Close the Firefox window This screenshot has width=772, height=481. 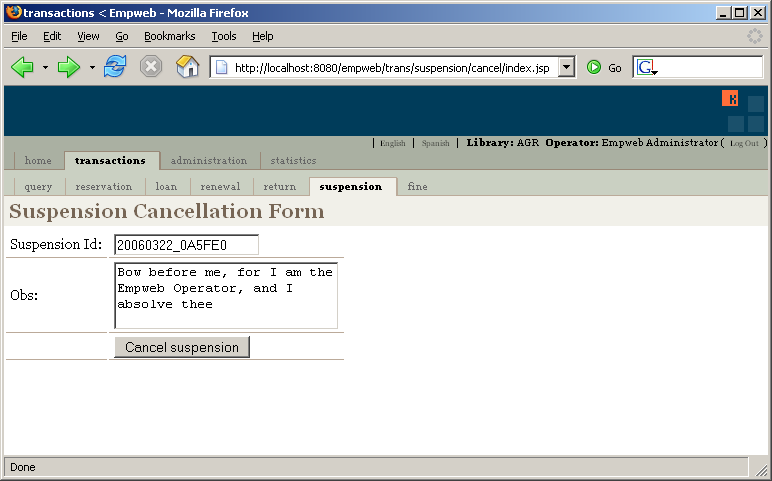[x=758, y=13]
